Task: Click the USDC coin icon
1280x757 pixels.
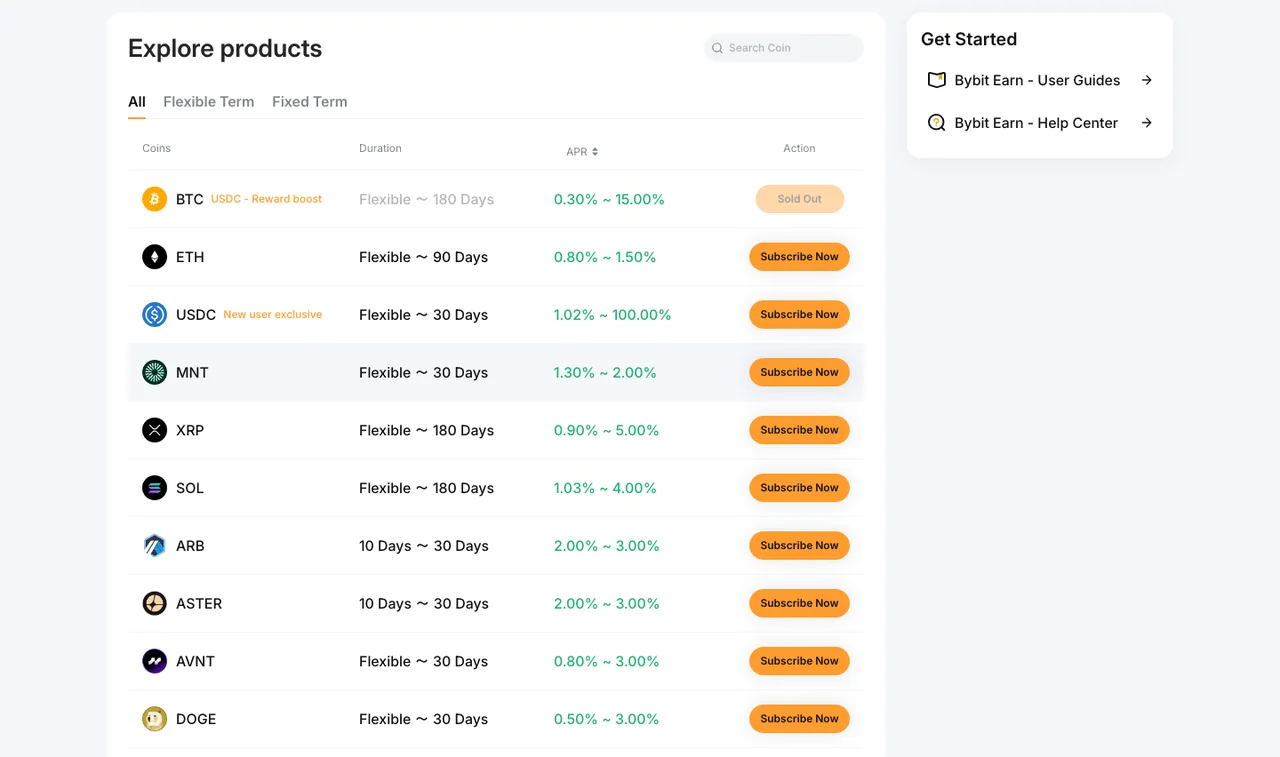Action: tap(154, 315)
